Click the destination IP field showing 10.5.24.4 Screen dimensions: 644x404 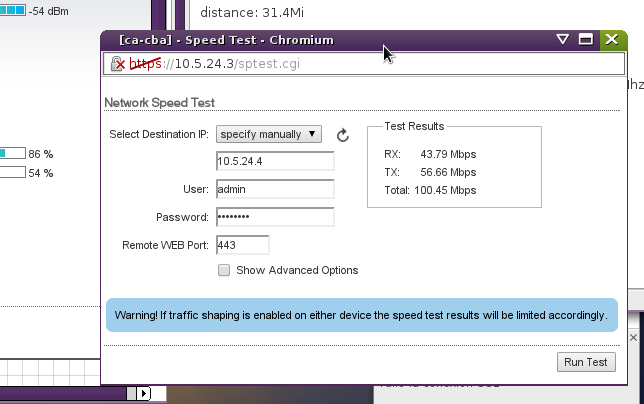[x=274, y=162]
